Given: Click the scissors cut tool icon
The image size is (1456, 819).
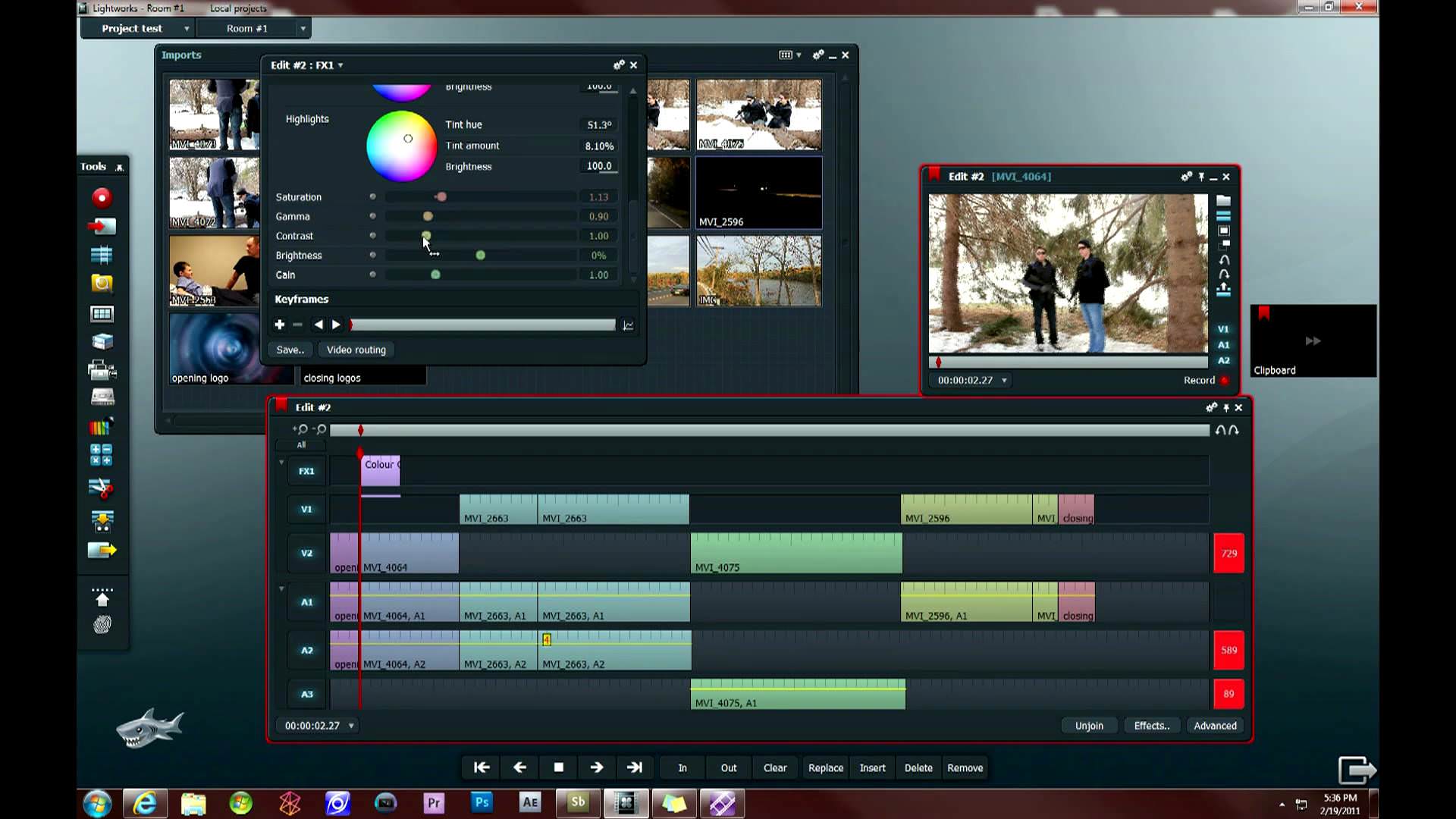Looking at the screenshot, I should (102, 489).
